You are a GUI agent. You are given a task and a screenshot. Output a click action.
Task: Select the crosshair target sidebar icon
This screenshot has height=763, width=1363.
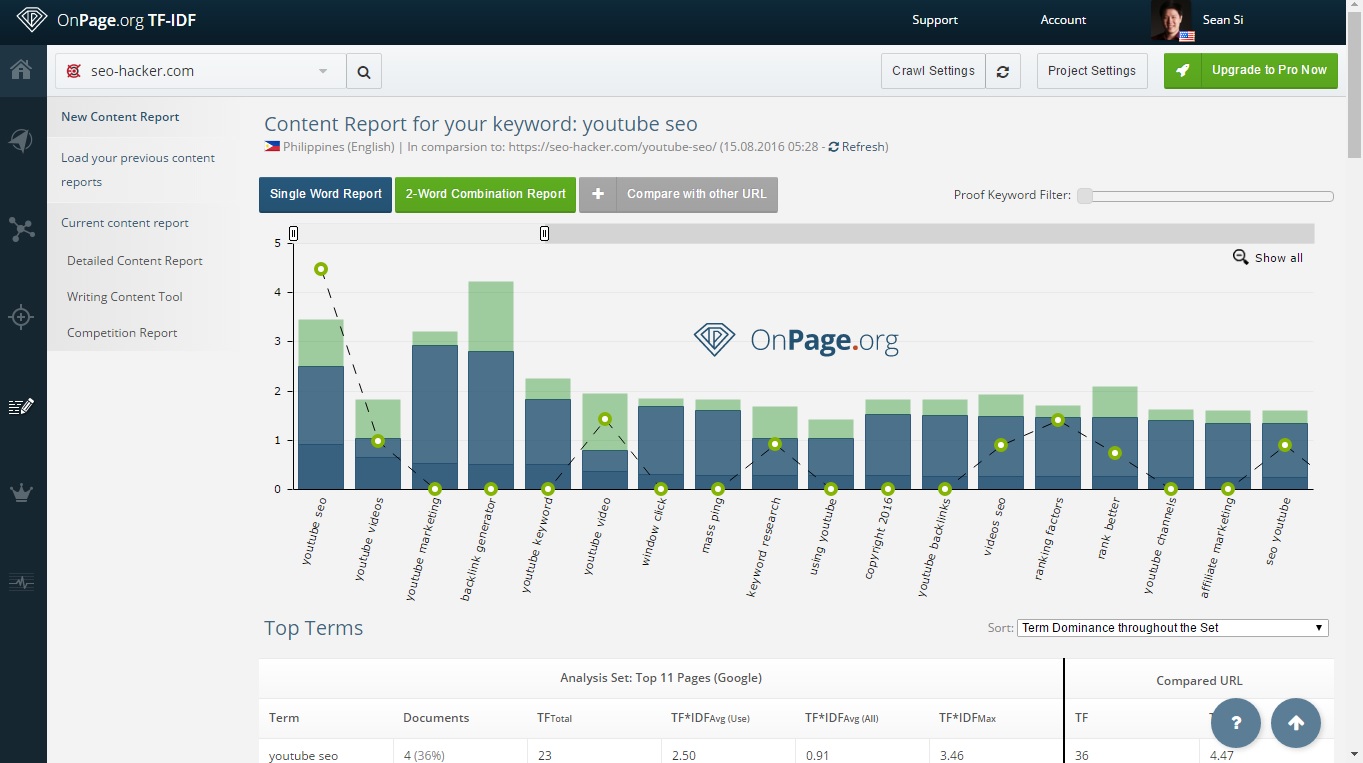21,318
